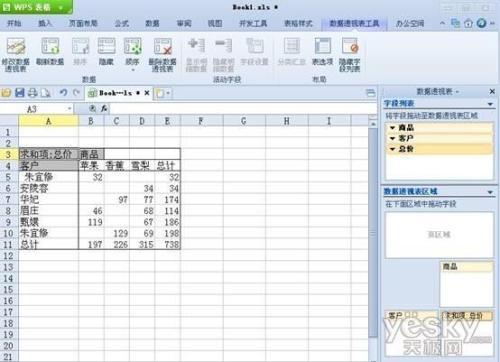This screenshot has height=362, width=500.
Task: Close the Book1.xls document tab
Action: [147, 93]
